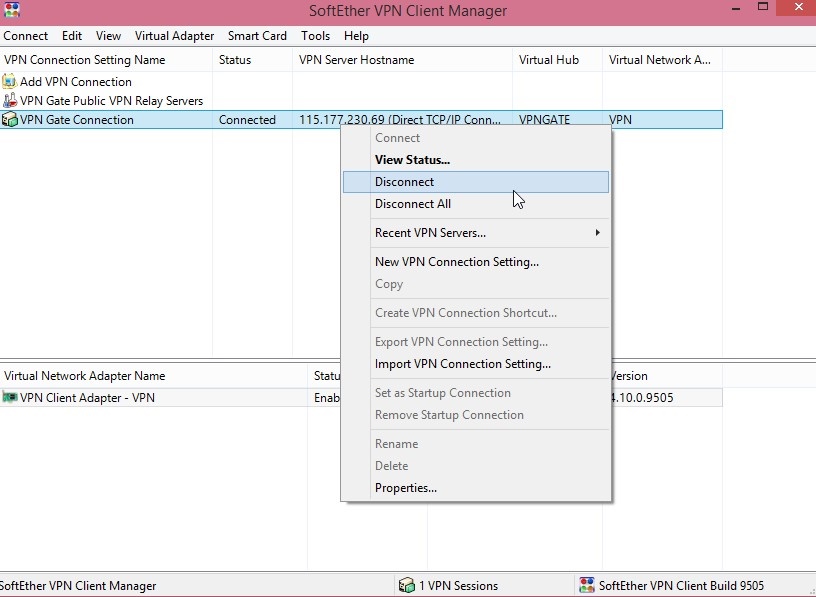Maximize the SoftEther VPN Client Manager window
The image size is (816, 597).
[x=763, y=7]
